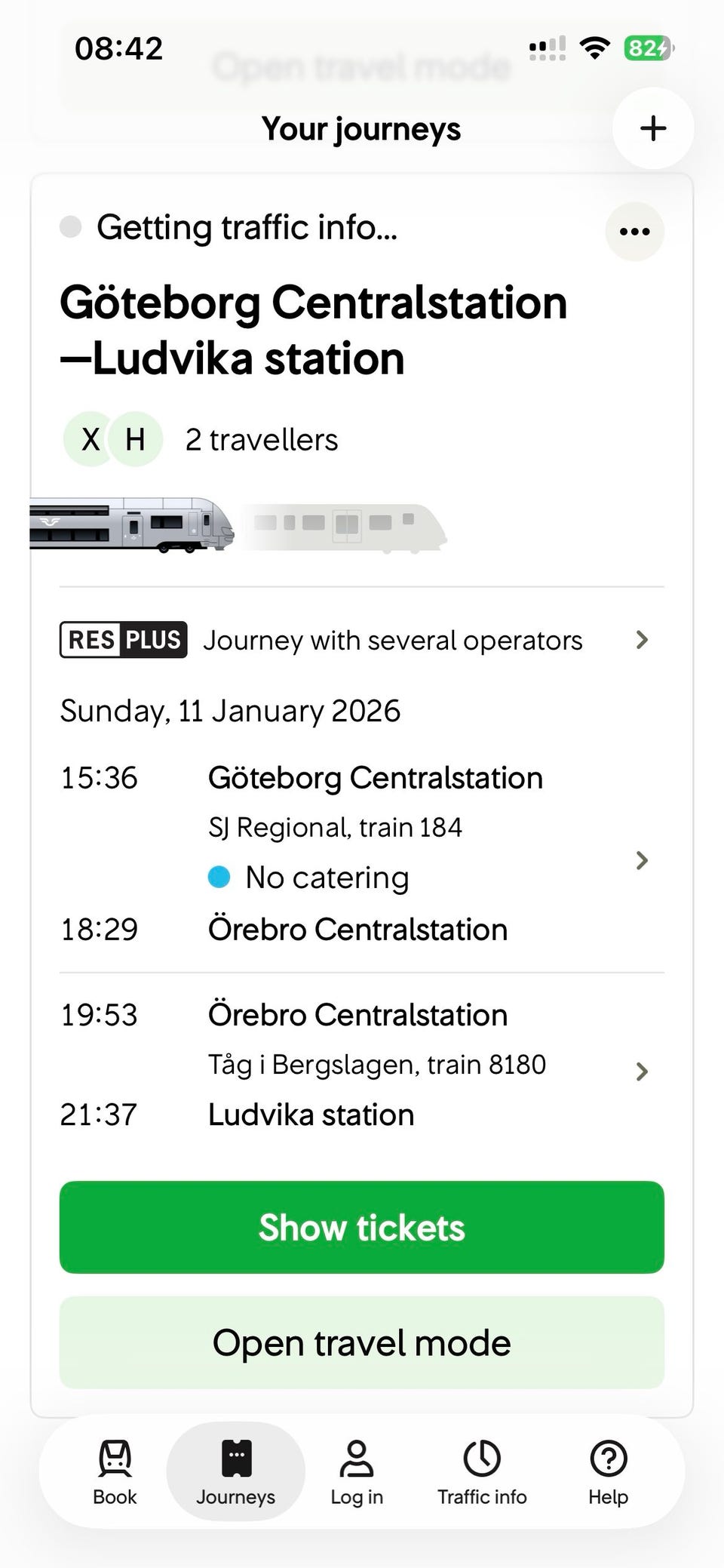The width and height of the screenshot is (724, 1568).
Task: Tap the RES PLUS badge
Action: click(124, 640)
